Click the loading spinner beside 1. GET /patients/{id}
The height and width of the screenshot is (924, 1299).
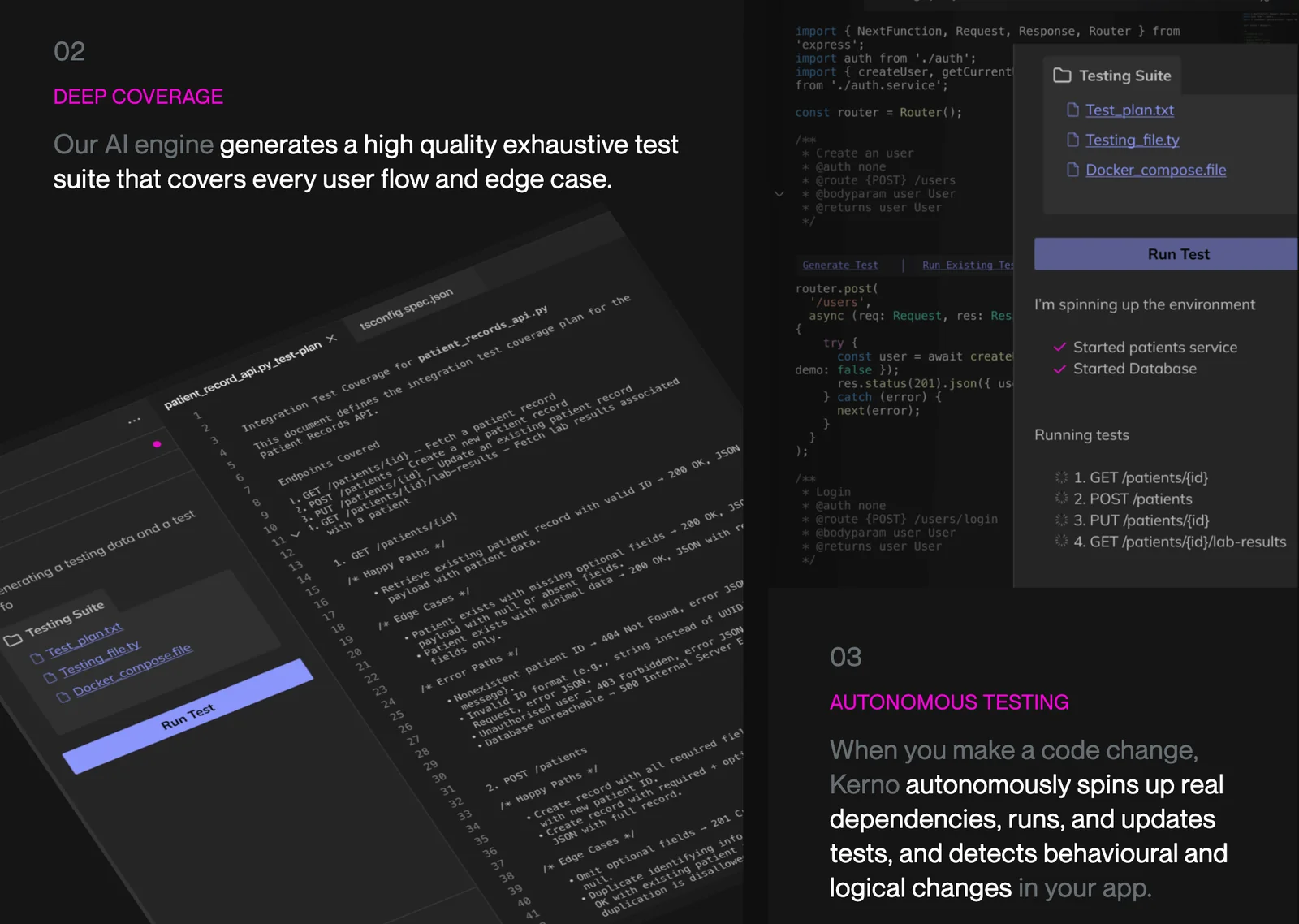[1060, 477]
